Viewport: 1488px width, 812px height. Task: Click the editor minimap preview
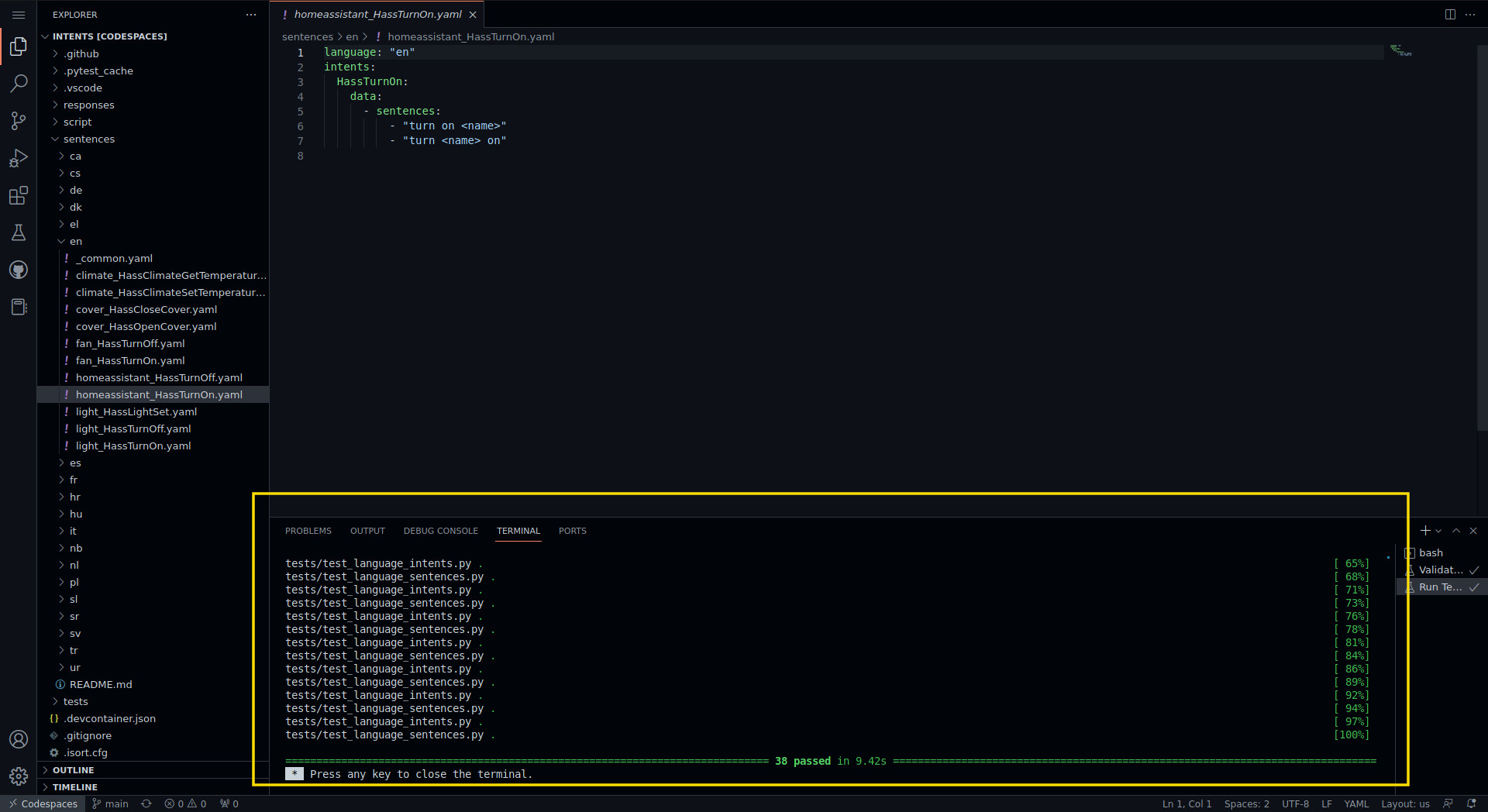pyautogui.click(x=1400, y=51)
